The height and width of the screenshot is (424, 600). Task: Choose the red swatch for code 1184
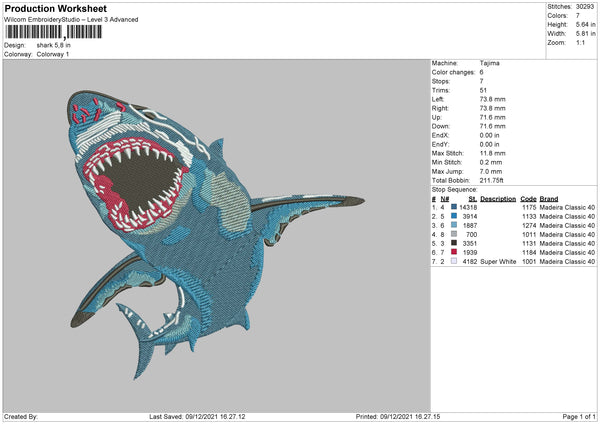tap(453, 251)
